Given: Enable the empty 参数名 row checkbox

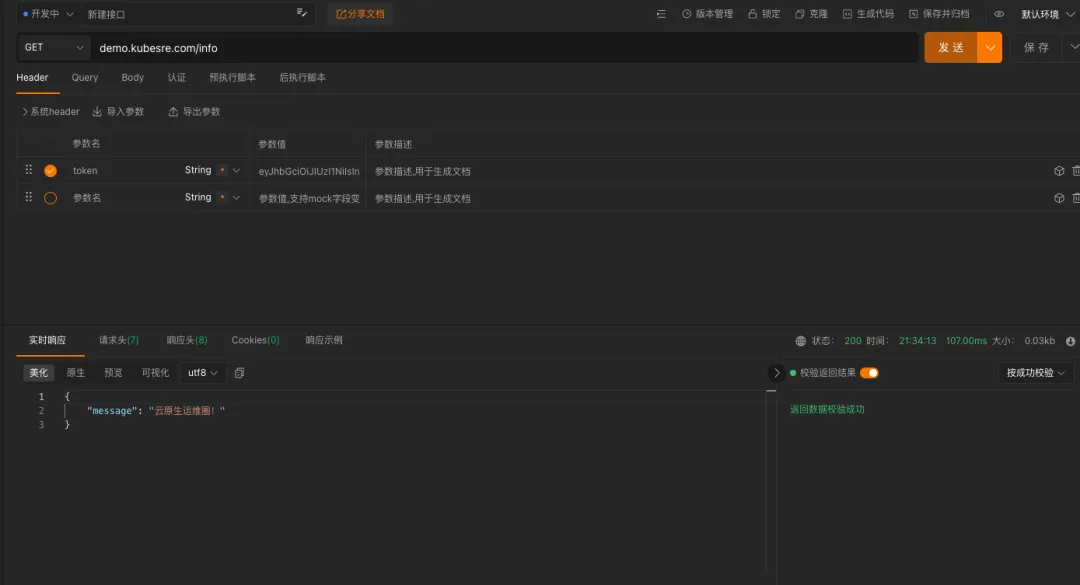Looking at the screenshot, I should [x=50, y=198].
